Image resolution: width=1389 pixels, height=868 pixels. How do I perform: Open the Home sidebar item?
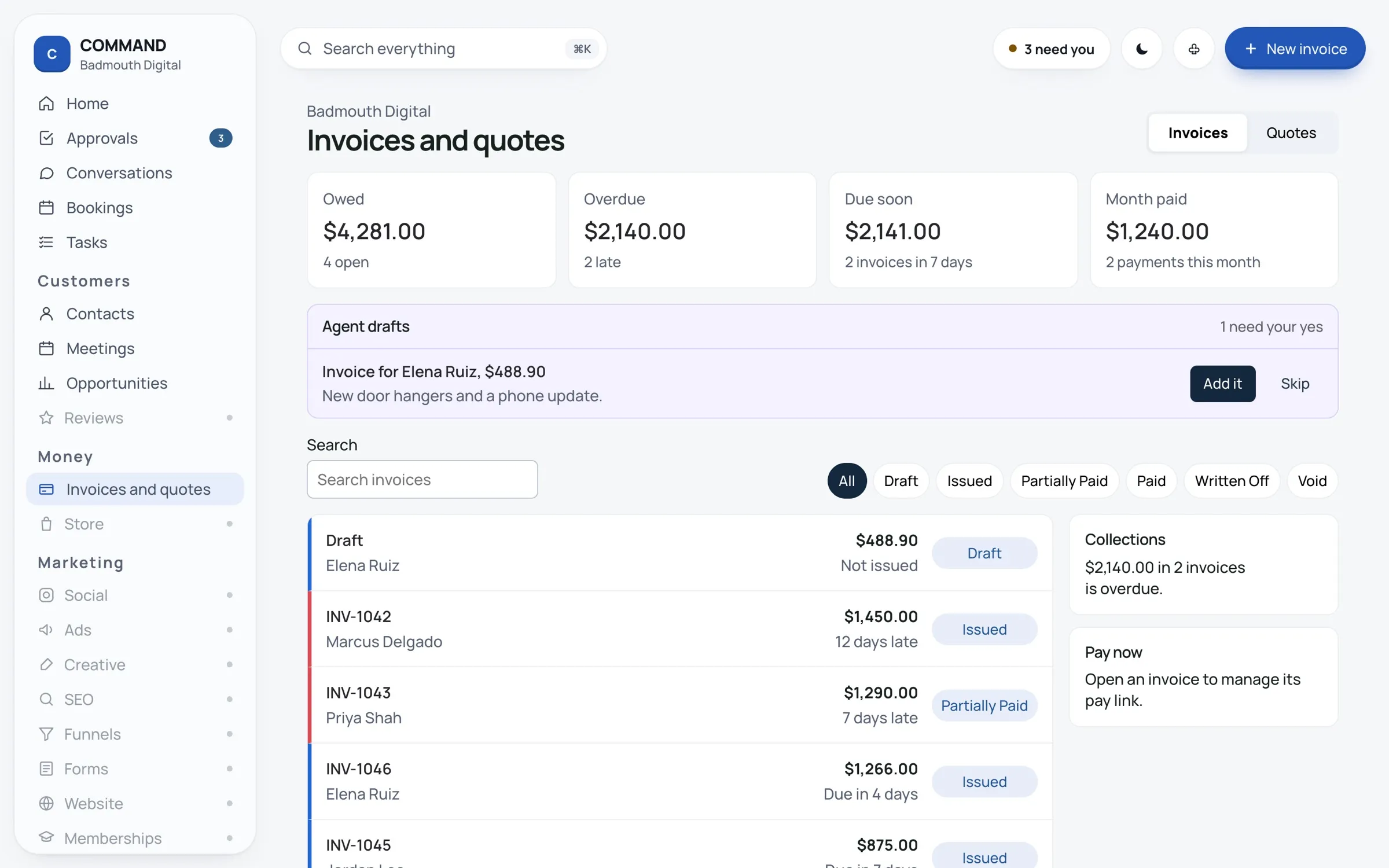[x=135, y=103]
